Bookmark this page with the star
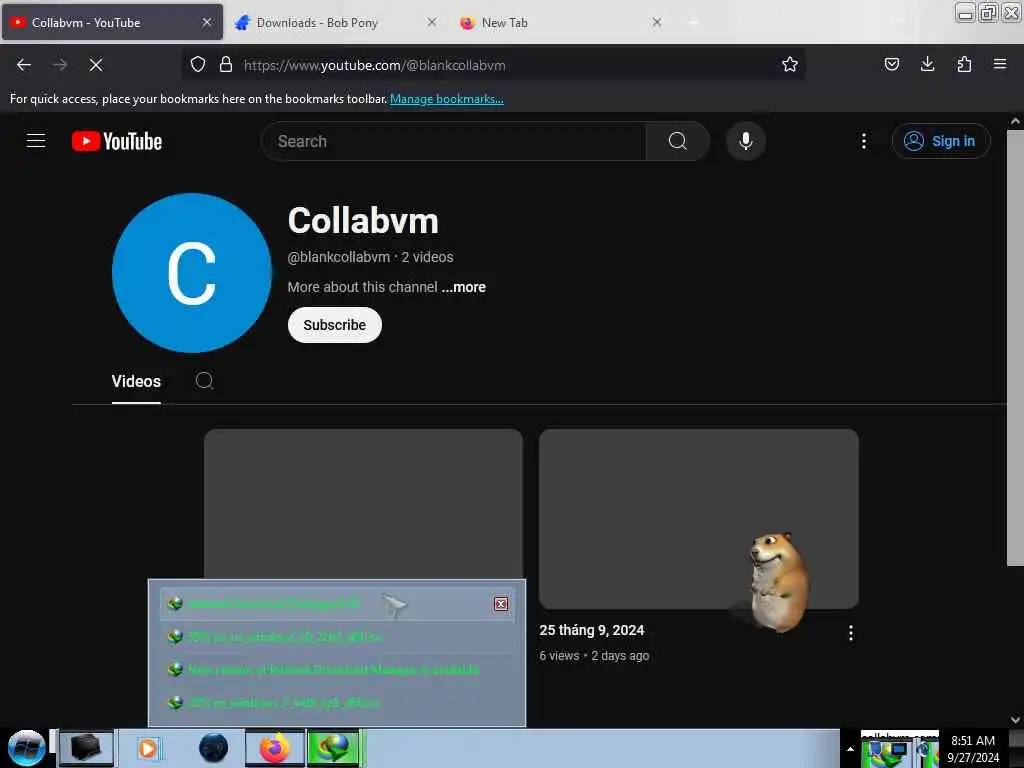The height and width of the screenshot is (768, 1024). point(790,64)
